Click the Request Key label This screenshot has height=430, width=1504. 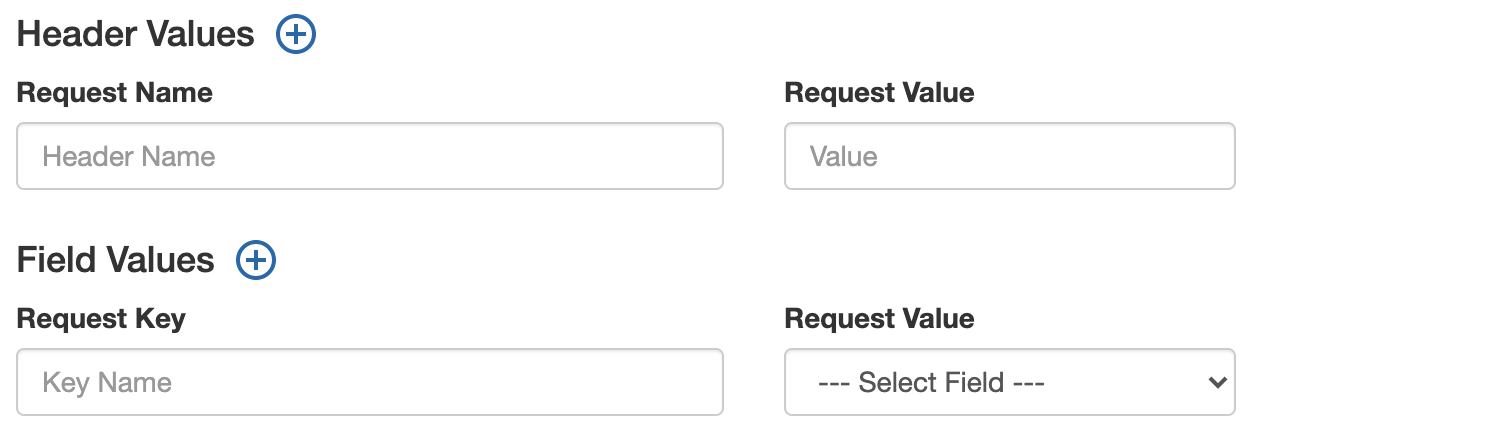point(101,319)
